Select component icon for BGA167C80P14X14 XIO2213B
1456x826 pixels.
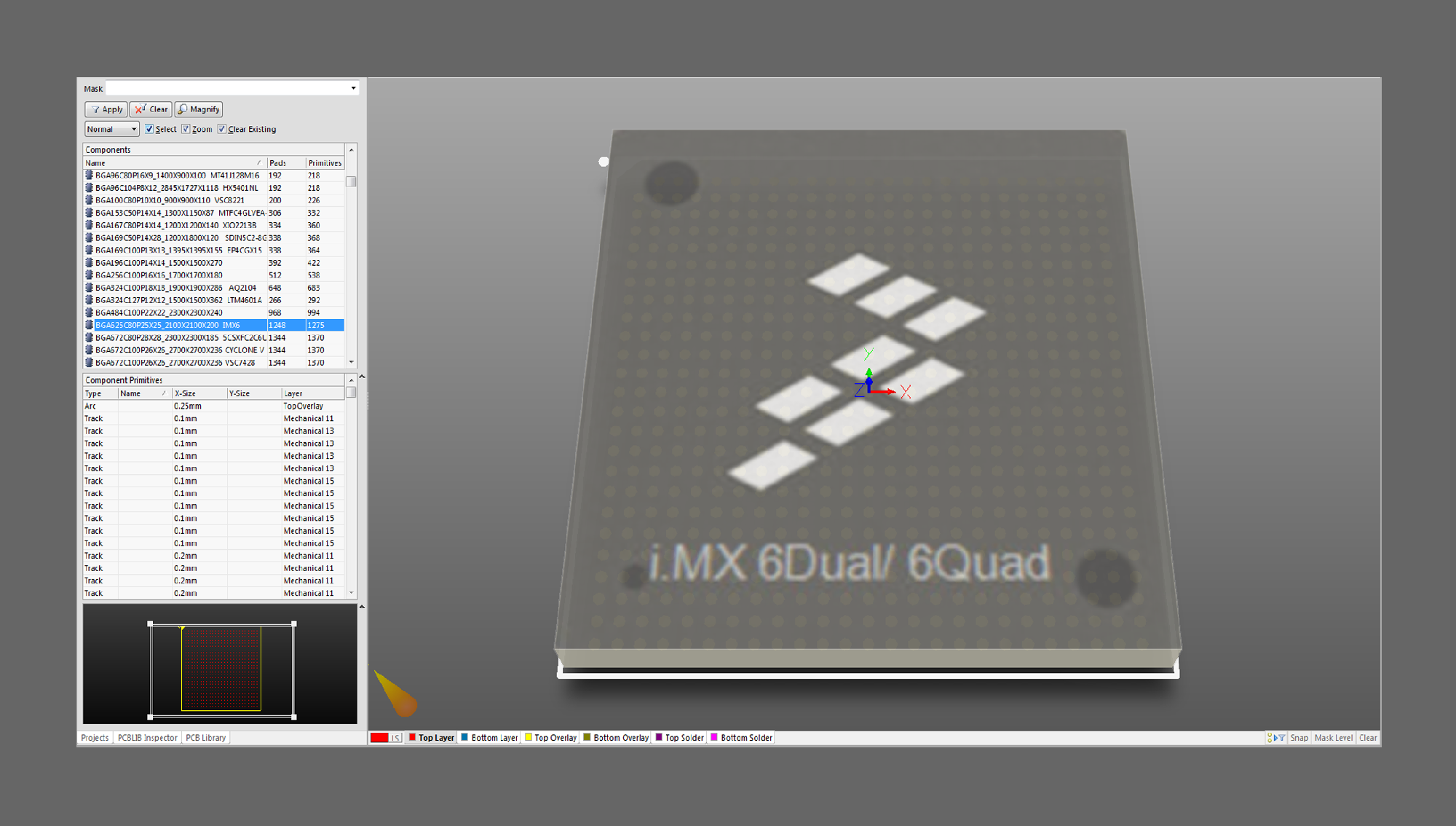90,225
